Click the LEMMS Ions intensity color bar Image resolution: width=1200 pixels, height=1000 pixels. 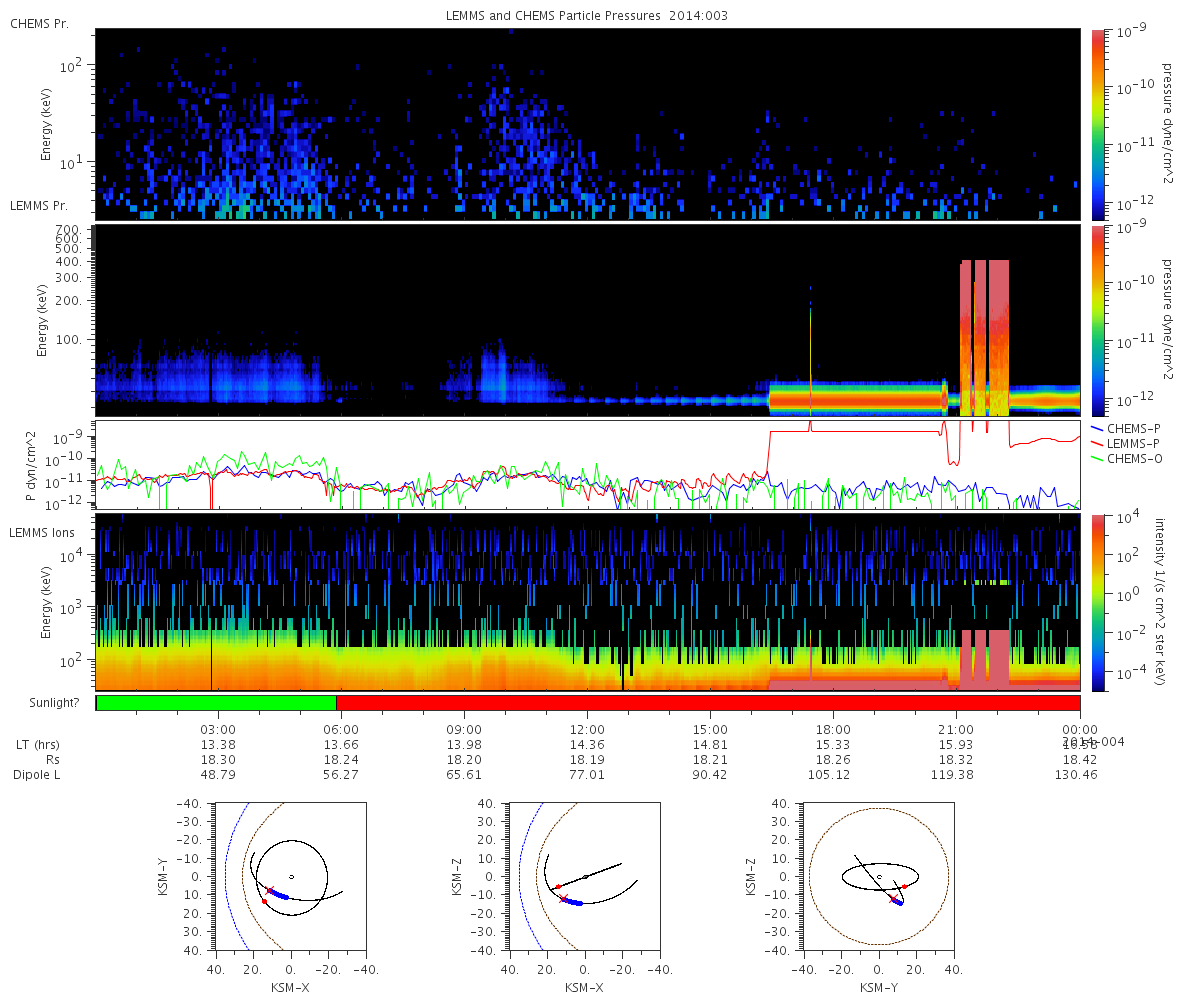(x=1099, y=602)
